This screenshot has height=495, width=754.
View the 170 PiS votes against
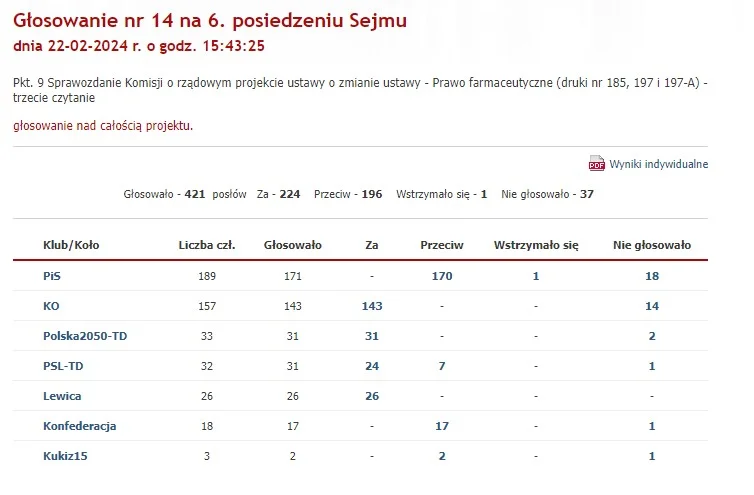[442, 276]
